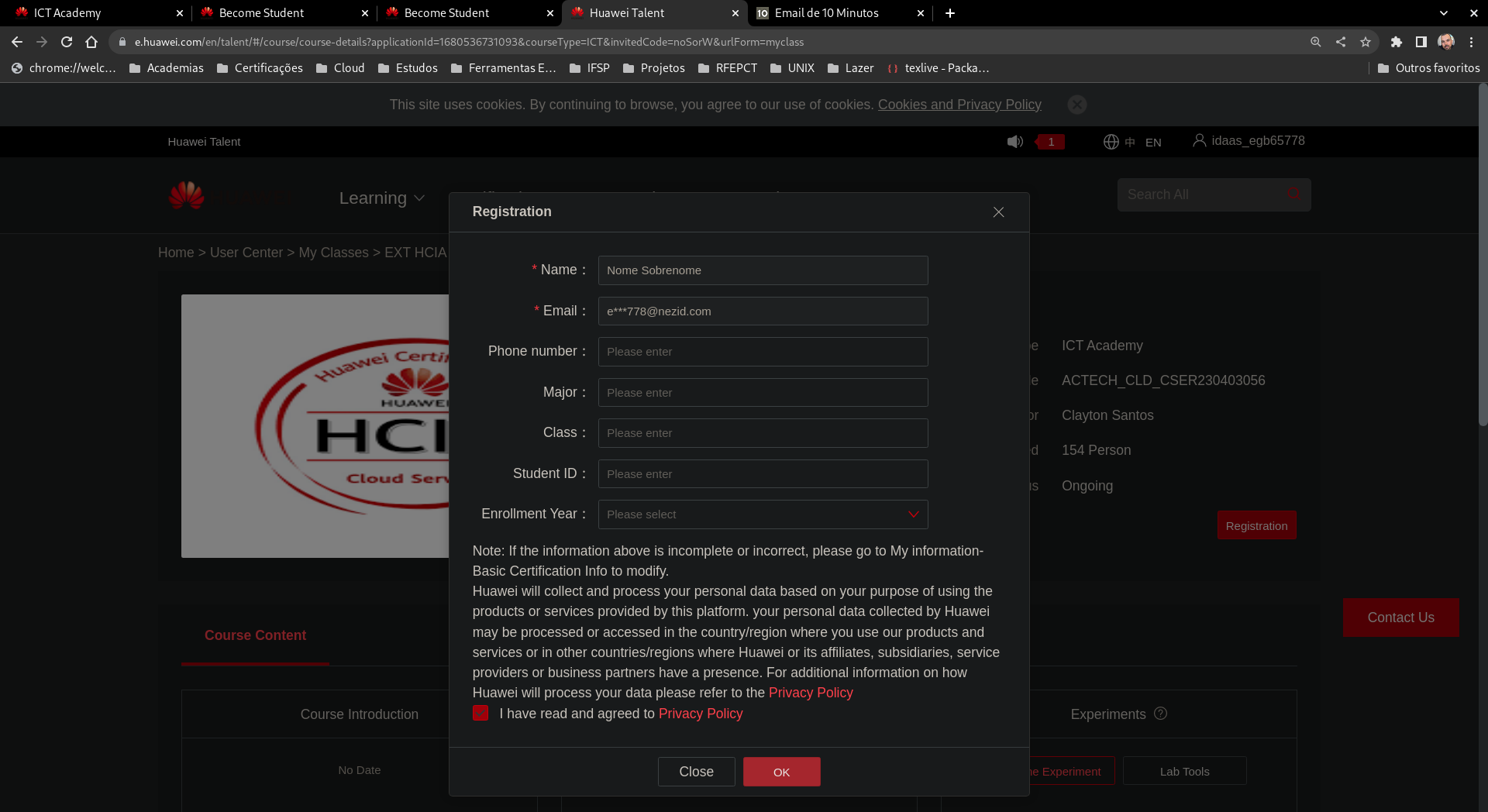Click the share icon in the address bar

pyautogui.click(x=1341, y=42)
